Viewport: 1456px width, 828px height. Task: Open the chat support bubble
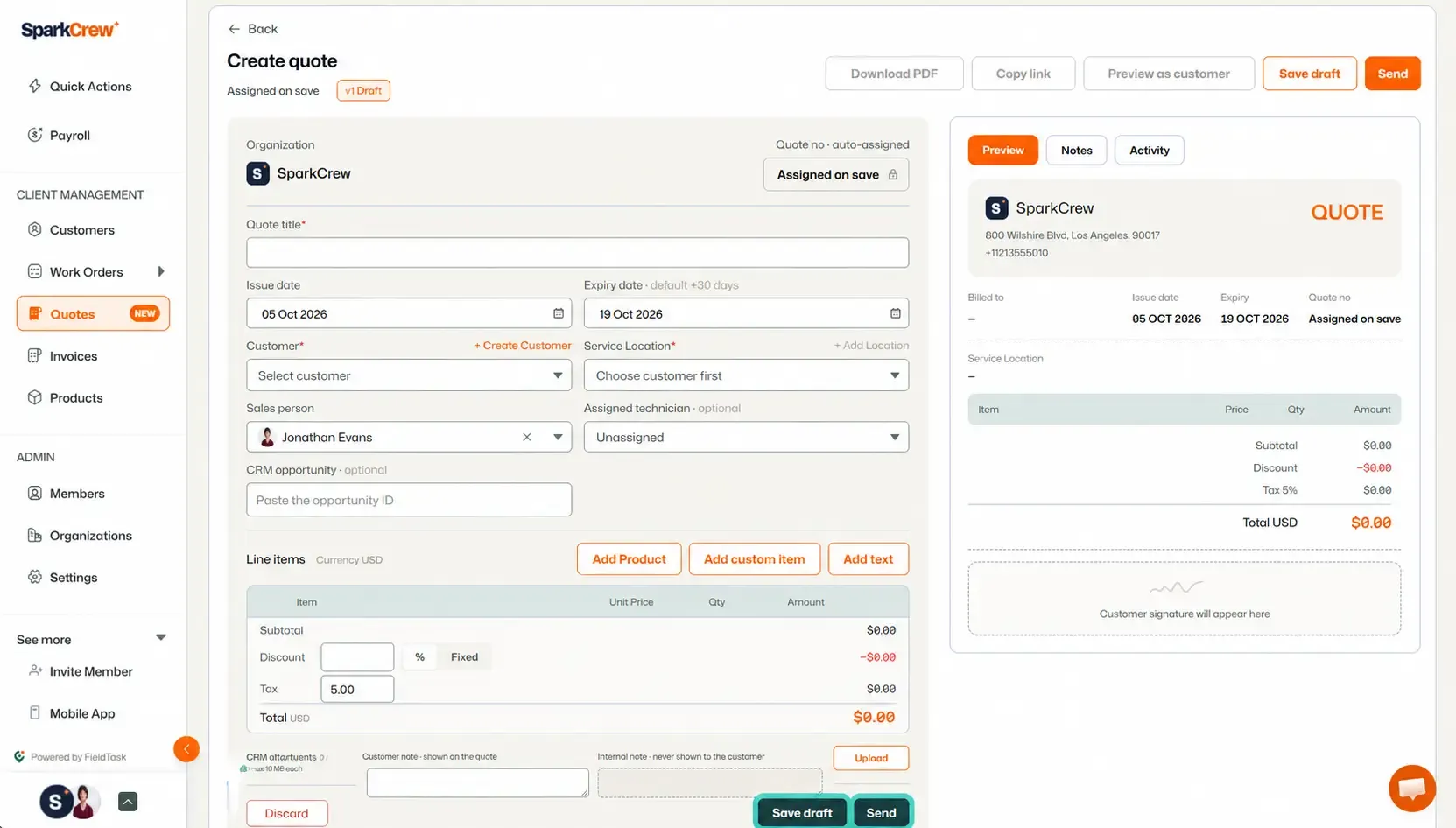click(1412, 789)
